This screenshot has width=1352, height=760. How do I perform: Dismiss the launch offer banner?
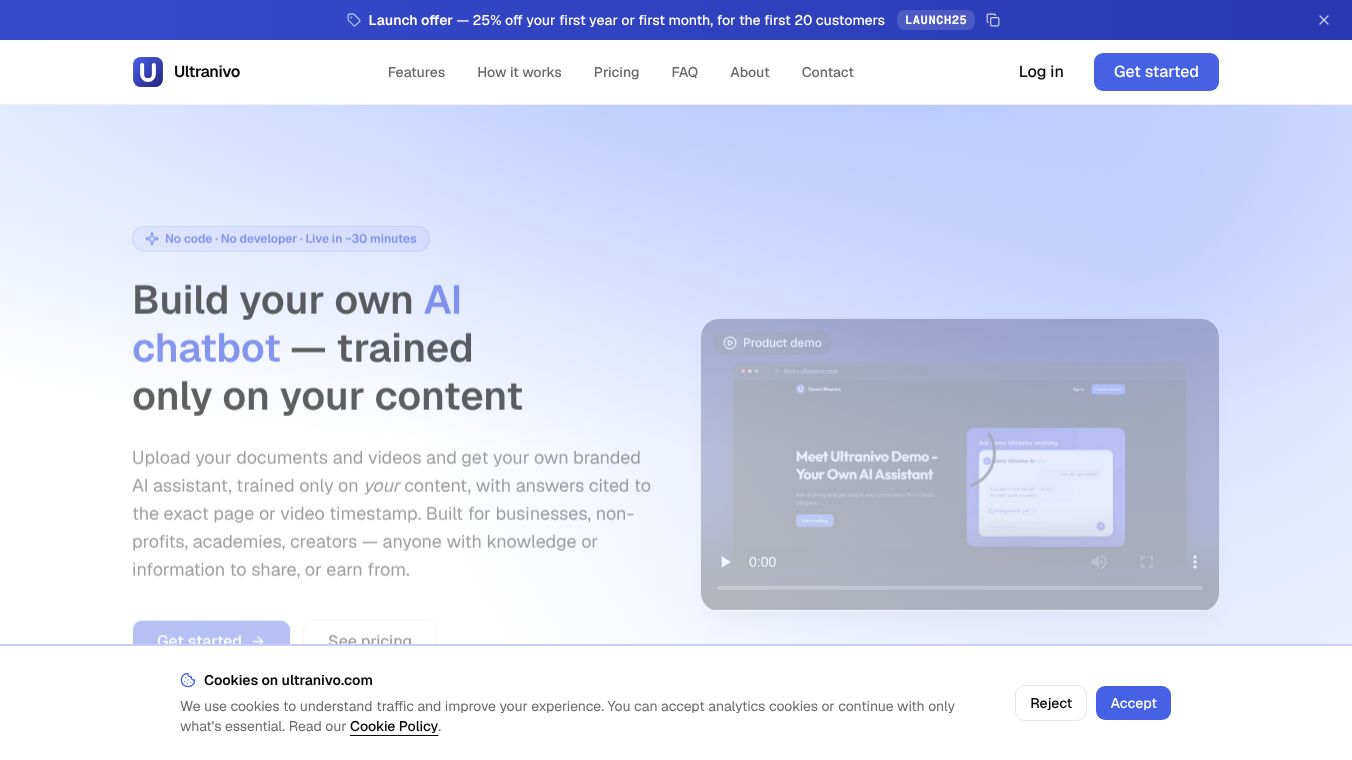click(1324, 20)
